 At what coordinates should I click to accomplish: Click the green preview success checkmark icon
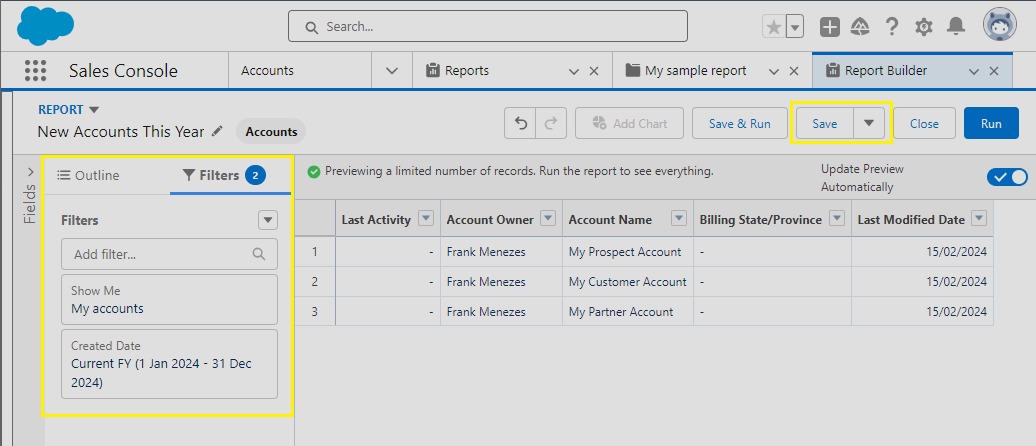(314, 172)
